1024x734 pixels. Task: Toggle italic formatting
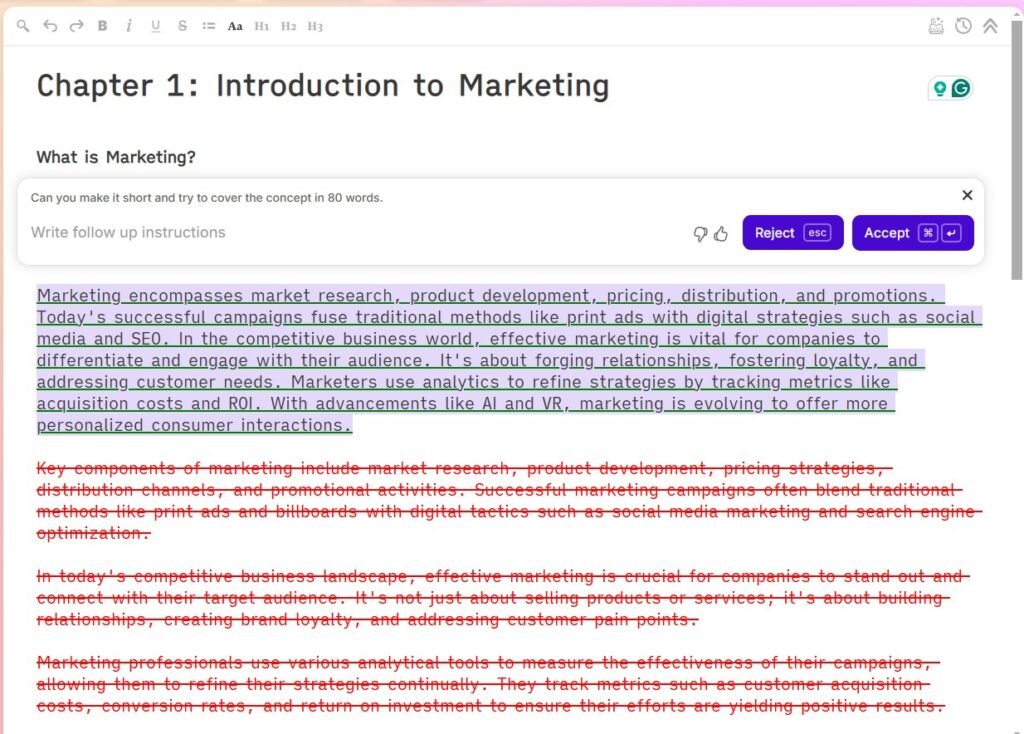tap(129, 26)
